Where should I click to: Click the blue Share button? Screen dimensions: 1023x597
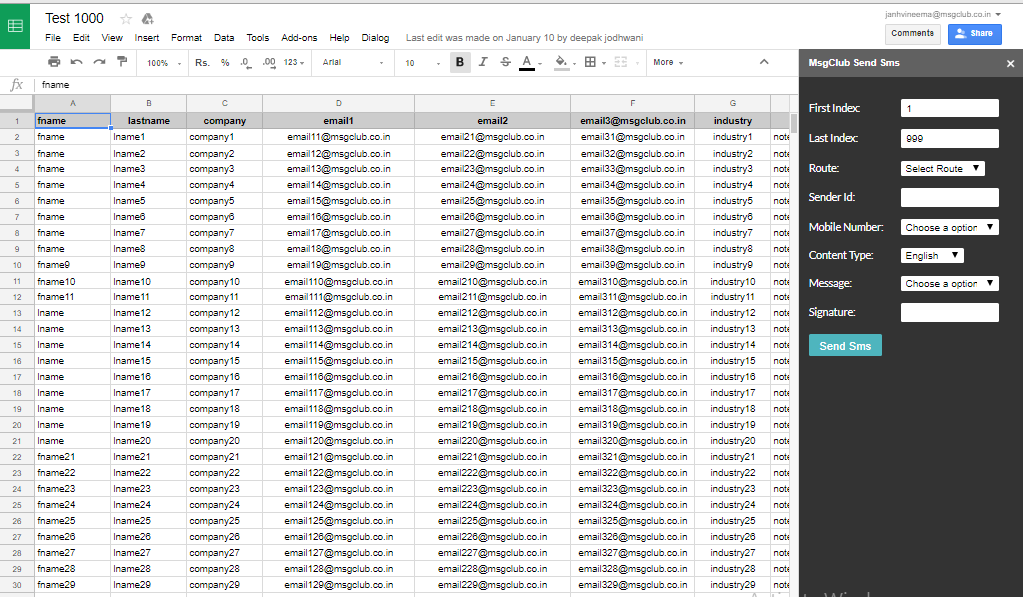click(x=975, y=33)
